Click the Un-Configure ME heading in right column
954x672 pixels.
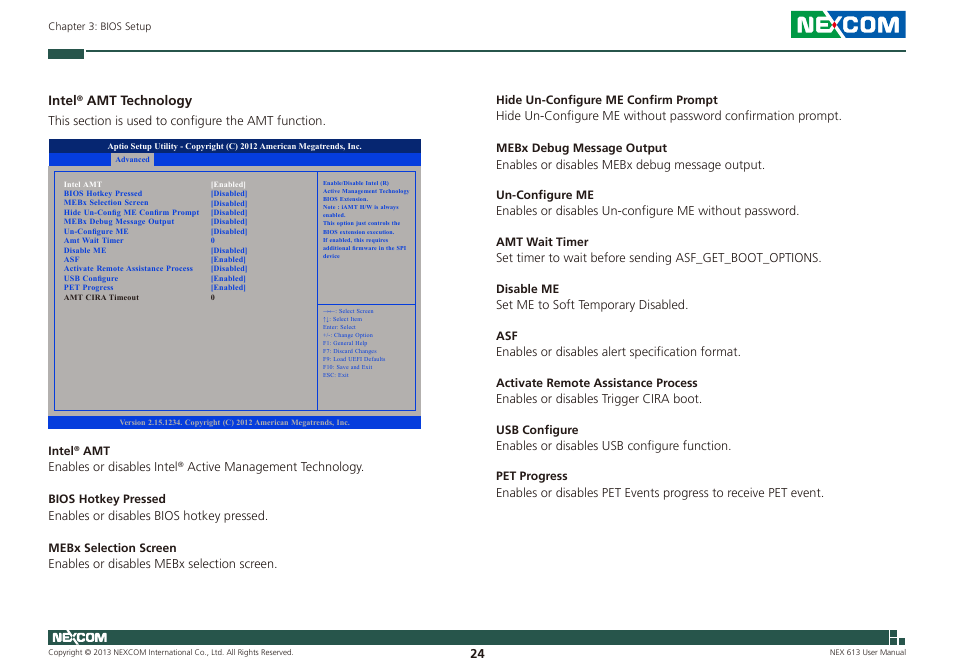point(545,195)
